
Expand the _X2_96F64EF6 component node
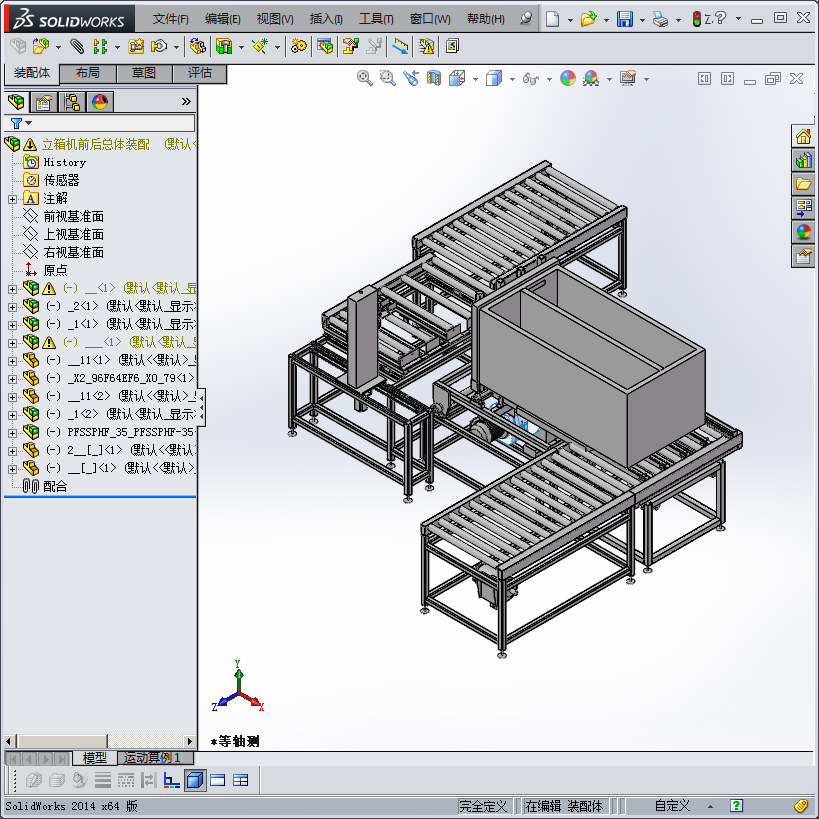[x=12, y=379]
